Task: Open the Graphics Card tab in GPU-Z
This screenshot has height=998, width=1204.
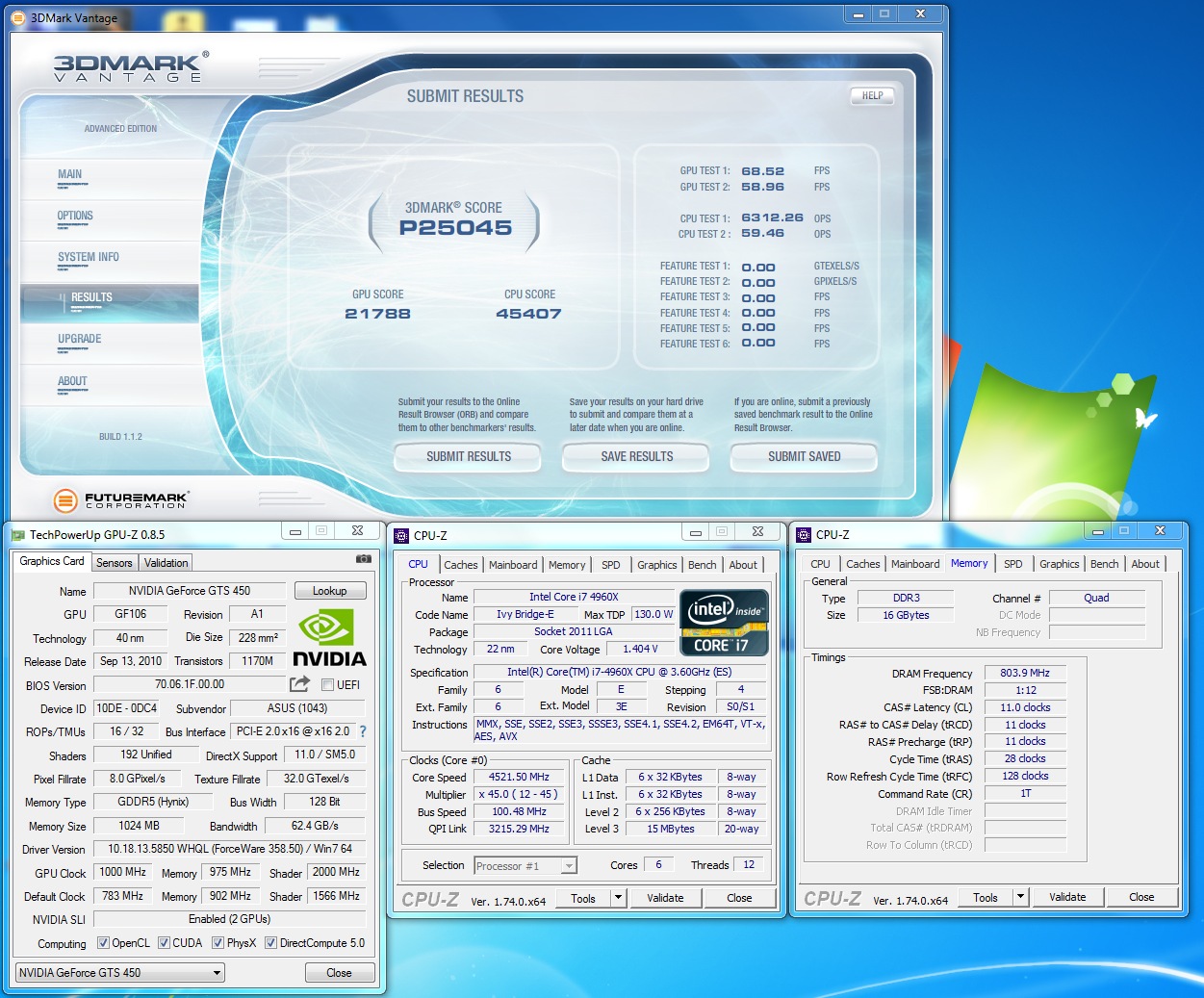Action: [52, 561]
